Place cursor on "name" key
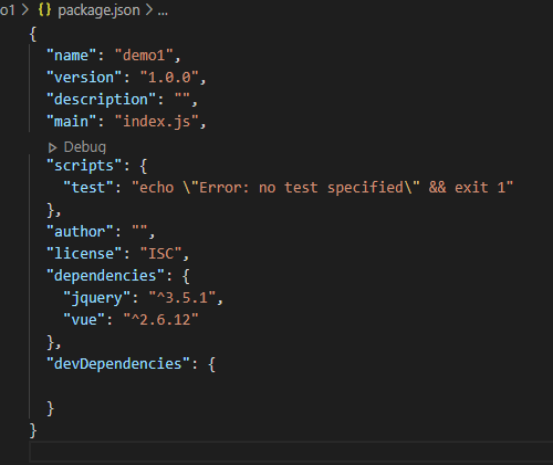553x465 pixels. pos(72,55)
